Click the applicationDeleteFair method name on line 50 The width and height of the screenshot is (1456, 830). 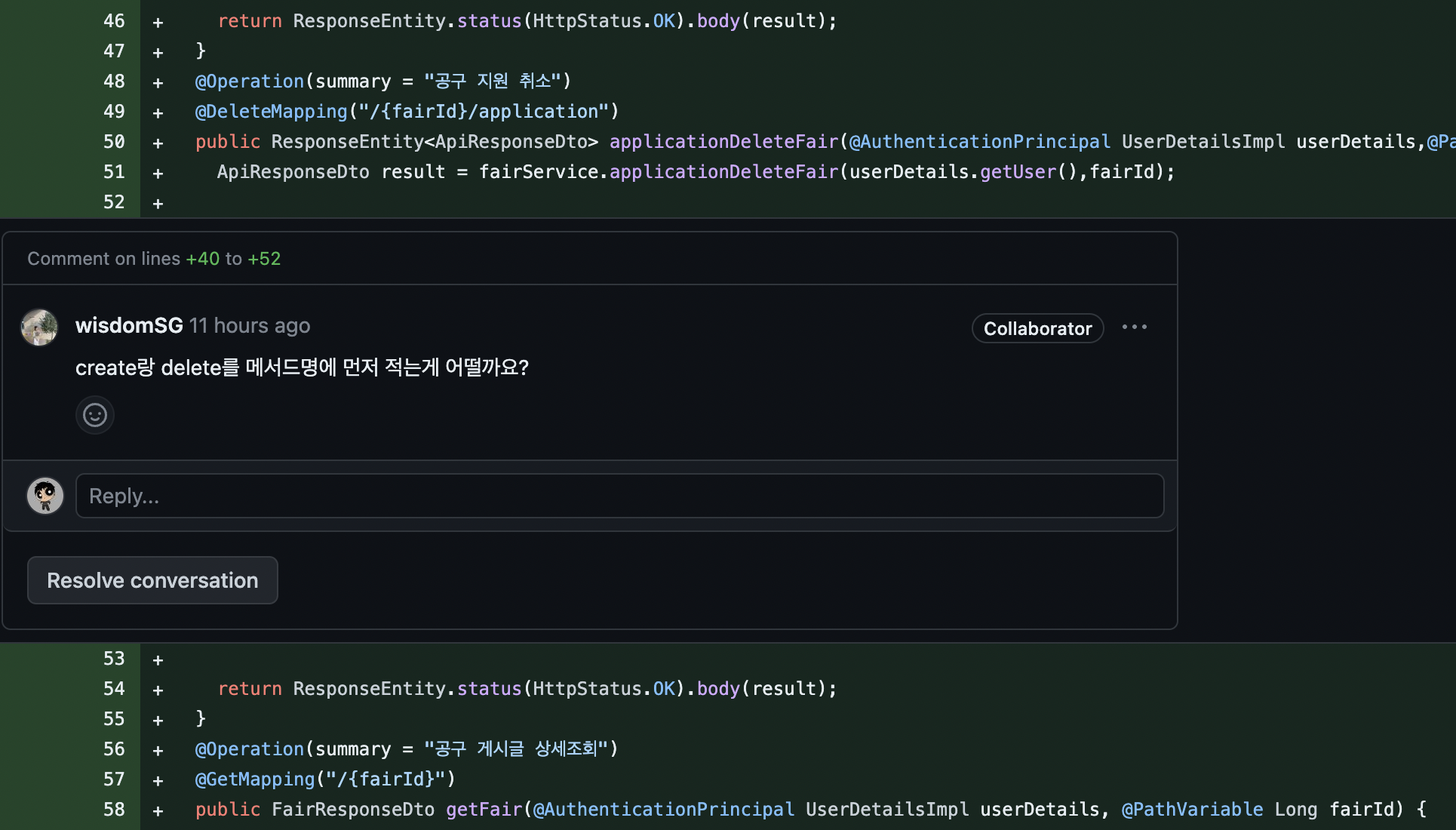(723, 142)
